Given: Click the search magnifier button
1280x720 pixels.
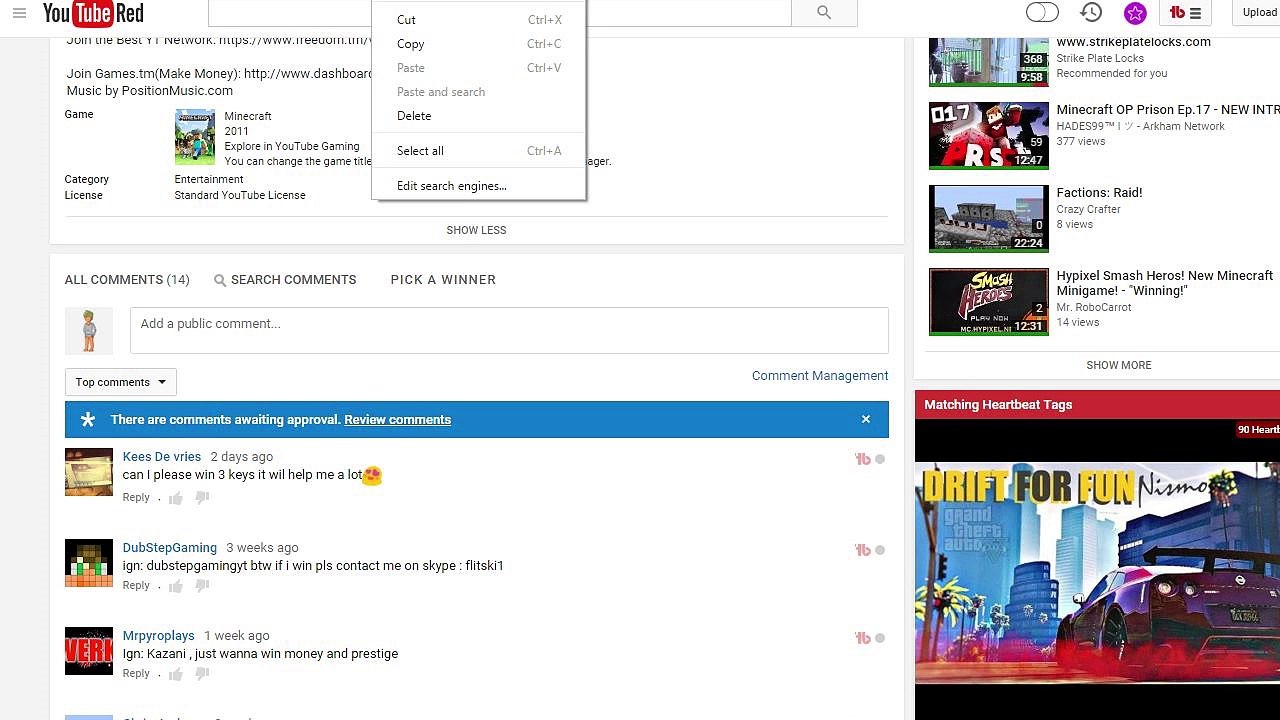Looking at the screenshot, I should (x=824, y=12).
